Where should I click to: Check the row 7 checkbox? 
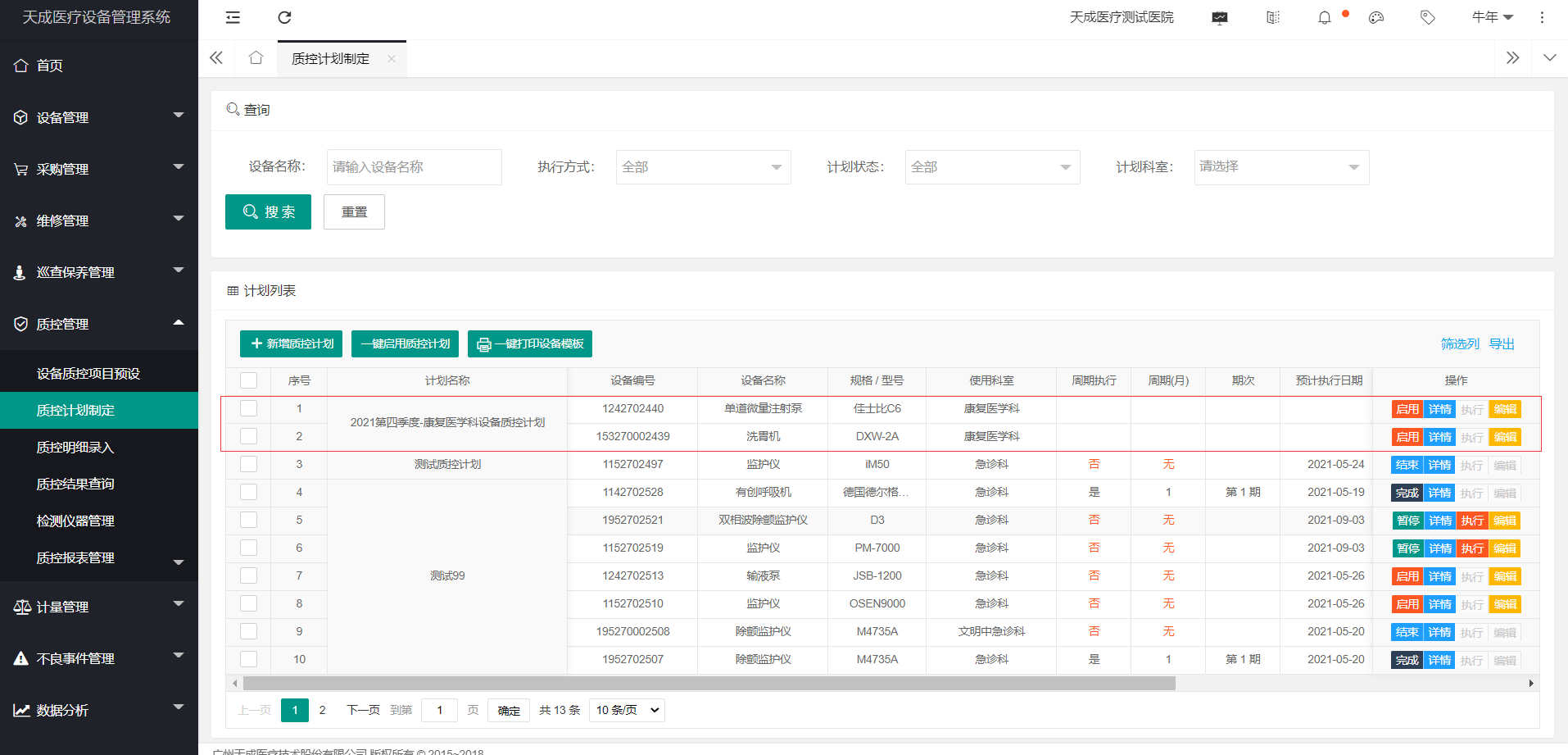(x=249, y=575)
